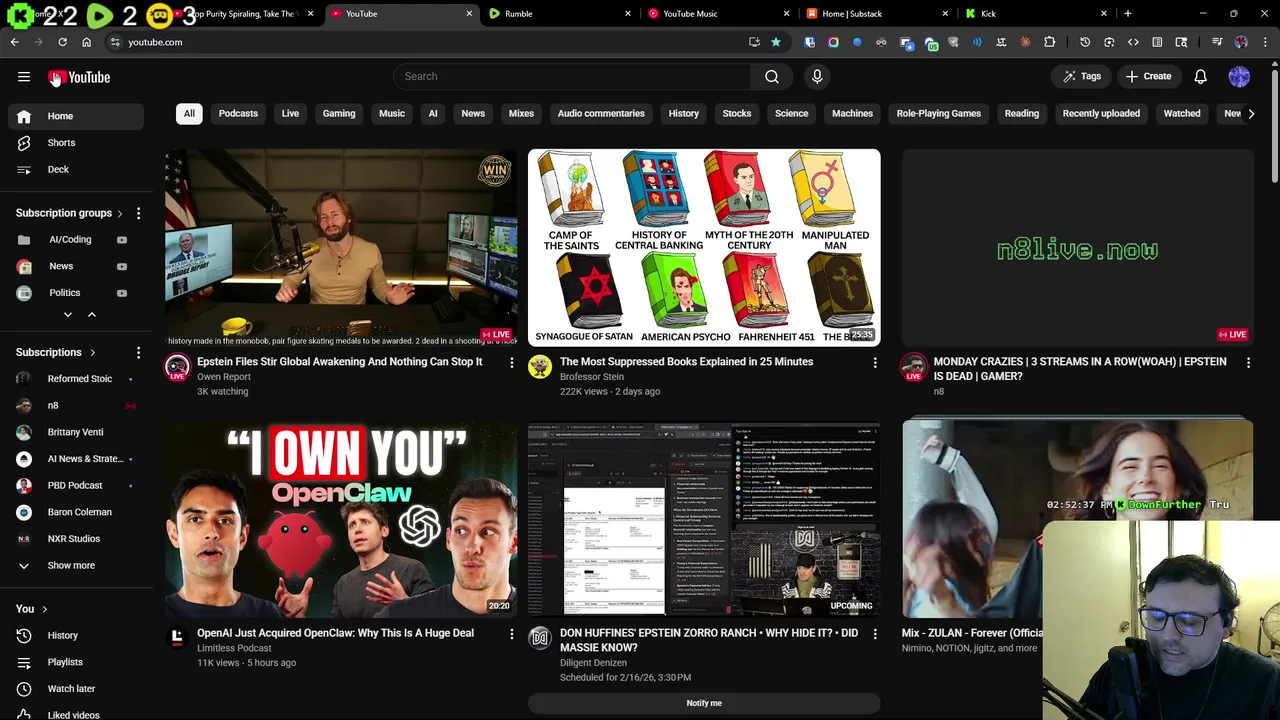Select the Music filter chip
1280x720 pixels.
pyautogui.click(x=392, y=113)
